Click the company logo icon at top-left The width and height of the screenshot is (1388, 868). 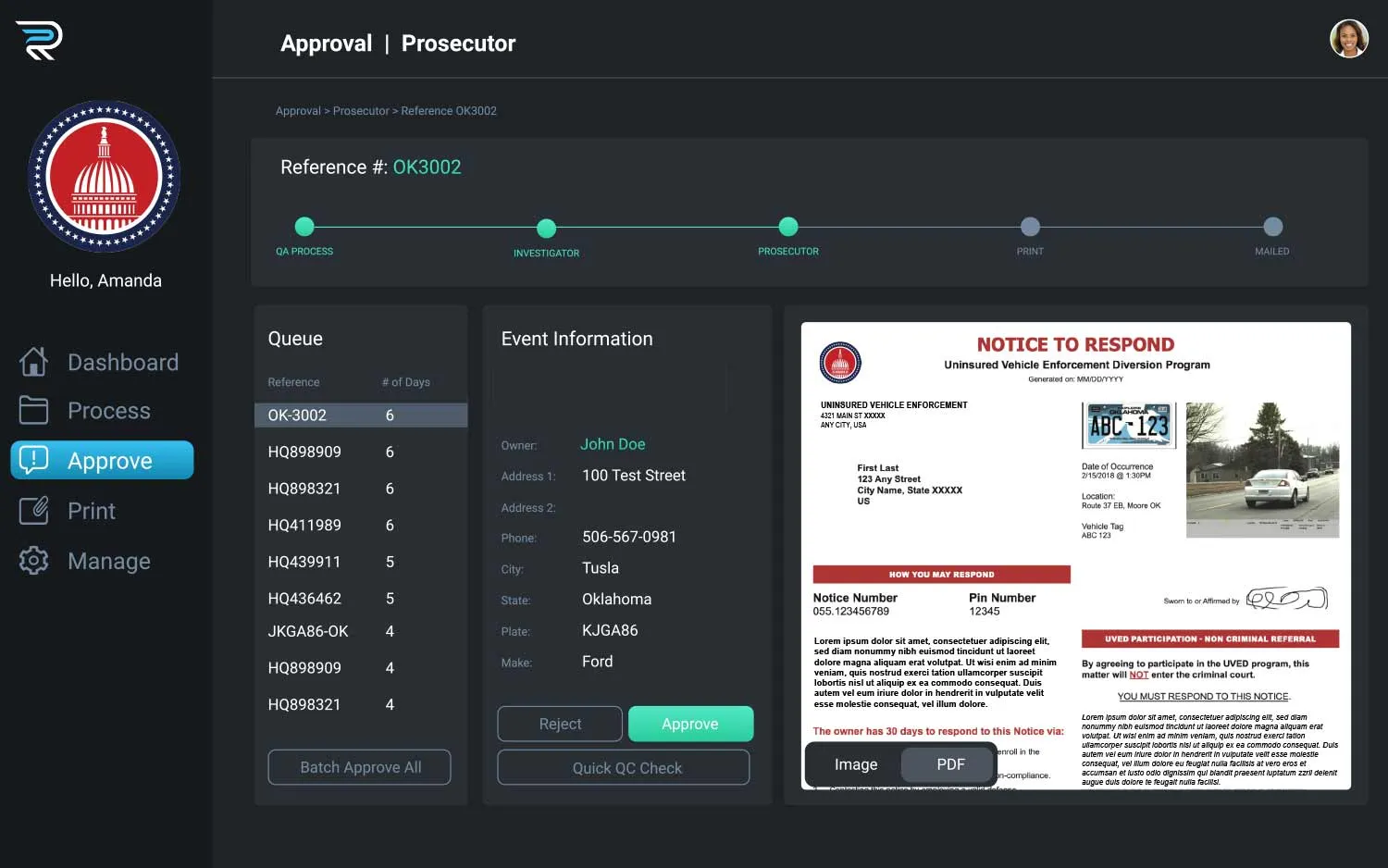pos(39,41)
